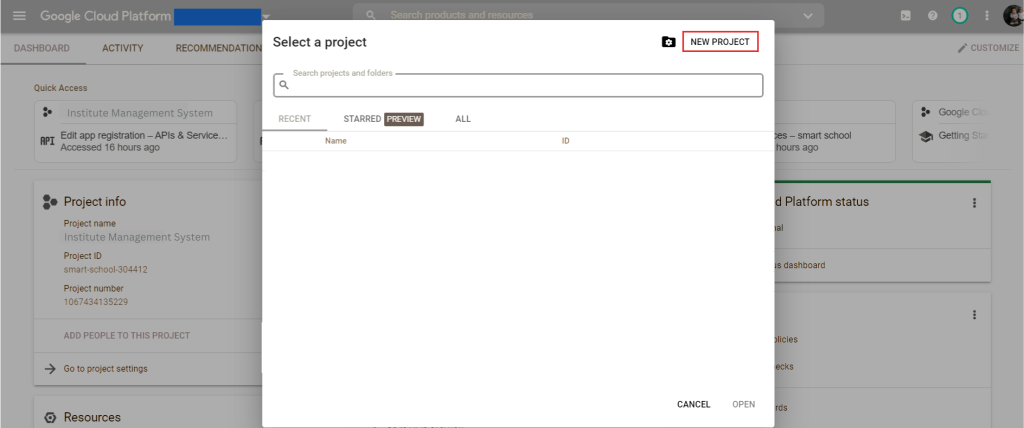This screenshot has width=1024, height=428.
Task: Activate Cloud Shell icon in header
Action: coord(906,16)
